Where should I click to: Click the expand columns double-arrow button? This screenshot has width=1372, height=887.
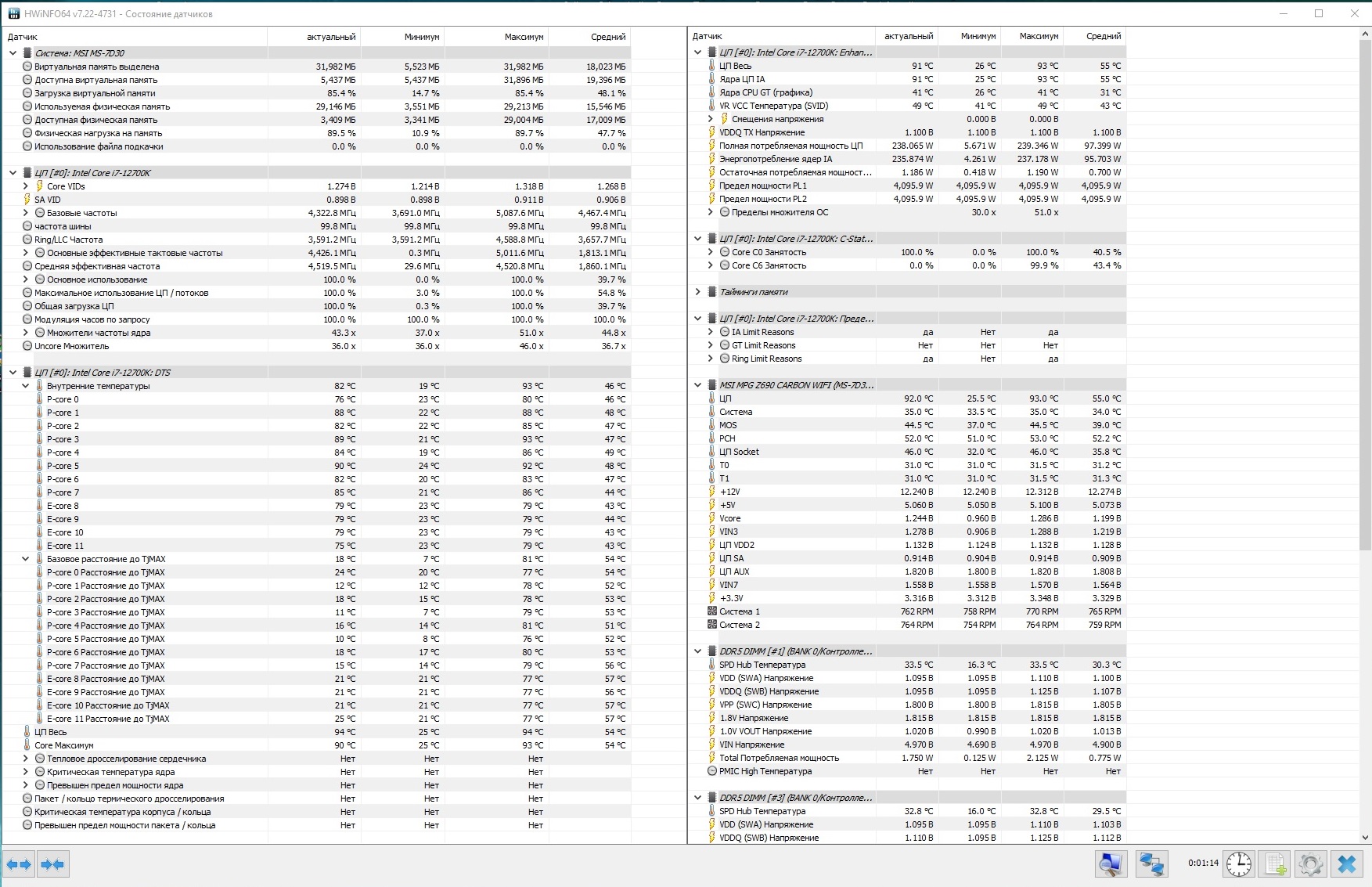coord(19,864)
